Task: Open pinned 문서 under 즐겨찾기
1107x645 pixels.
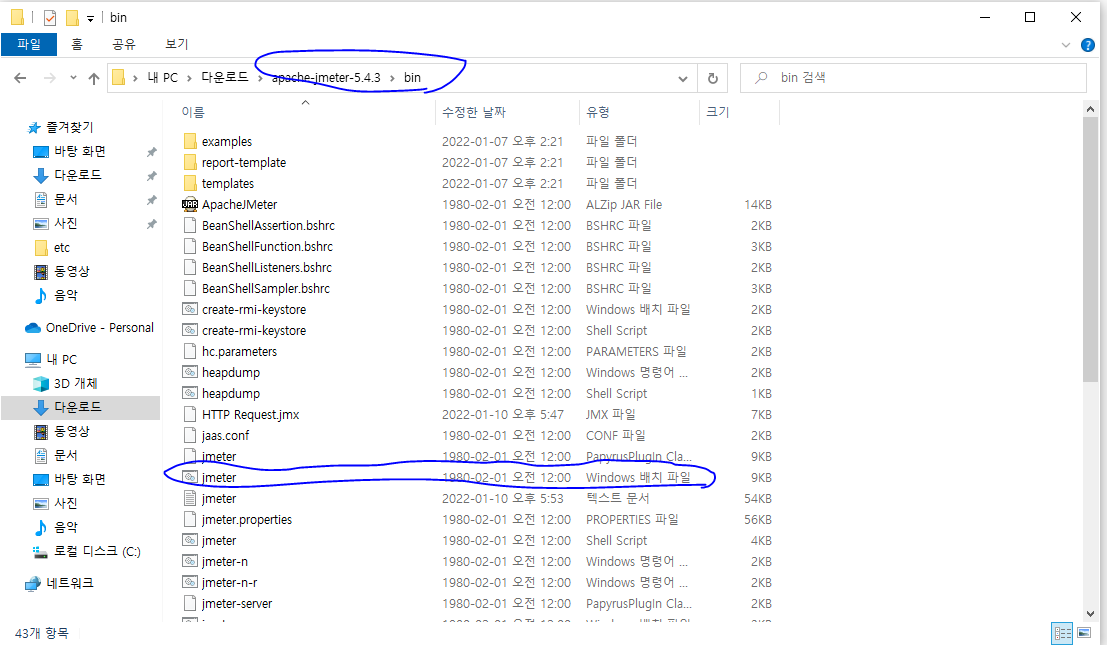Action: click(66, 200)
